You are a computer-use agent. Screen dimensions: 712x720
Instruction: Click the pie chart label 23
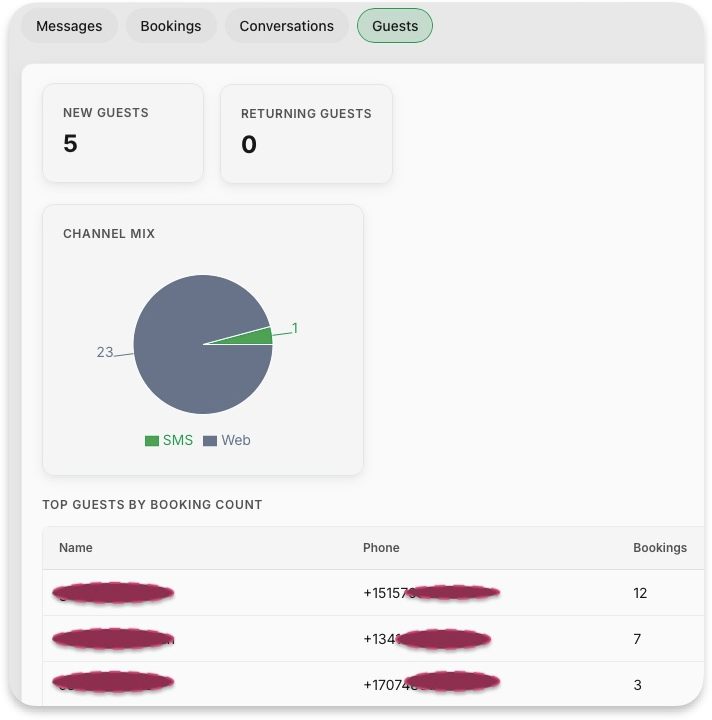pos(105,352)
